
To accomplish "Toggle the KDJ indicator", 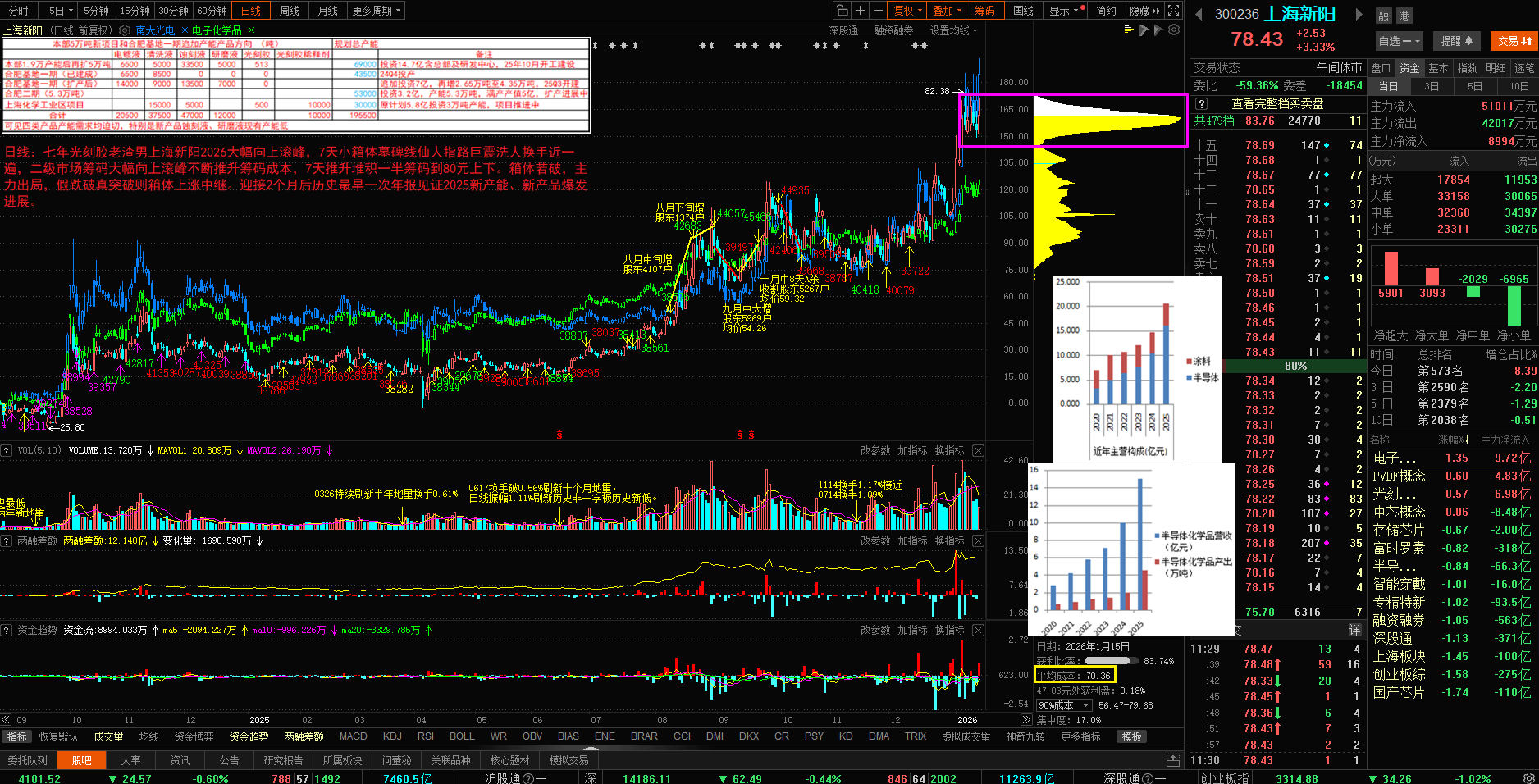I will pyautogui.click(x=393, y=736).
